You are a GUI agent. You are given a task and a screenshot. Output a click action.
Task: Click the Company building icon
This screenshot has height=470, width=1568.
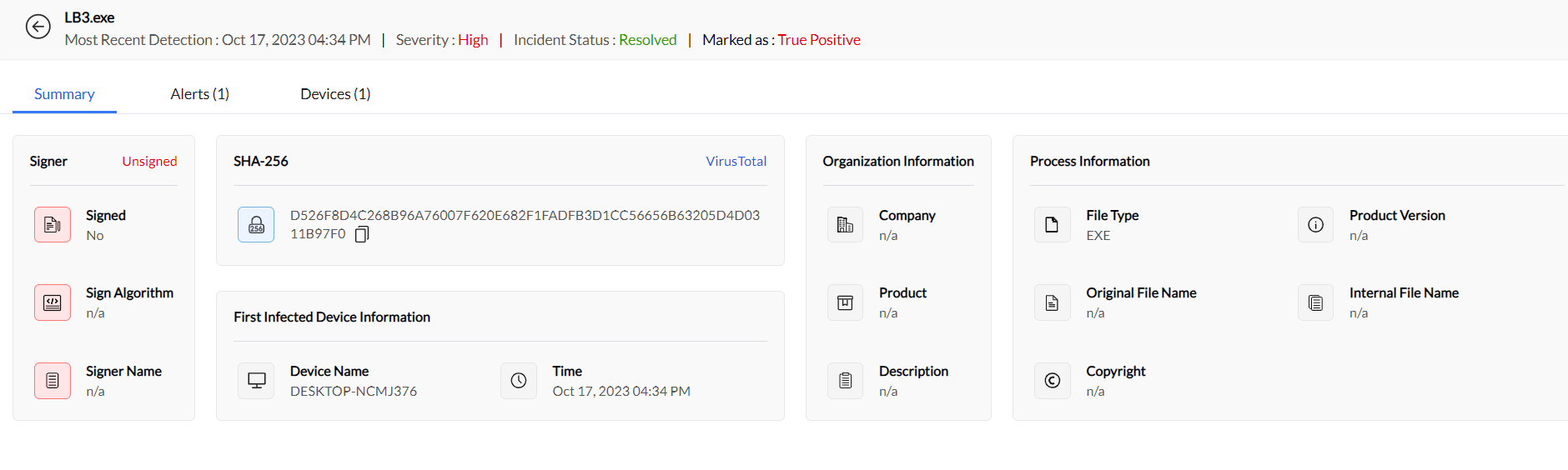coord(845,225)
